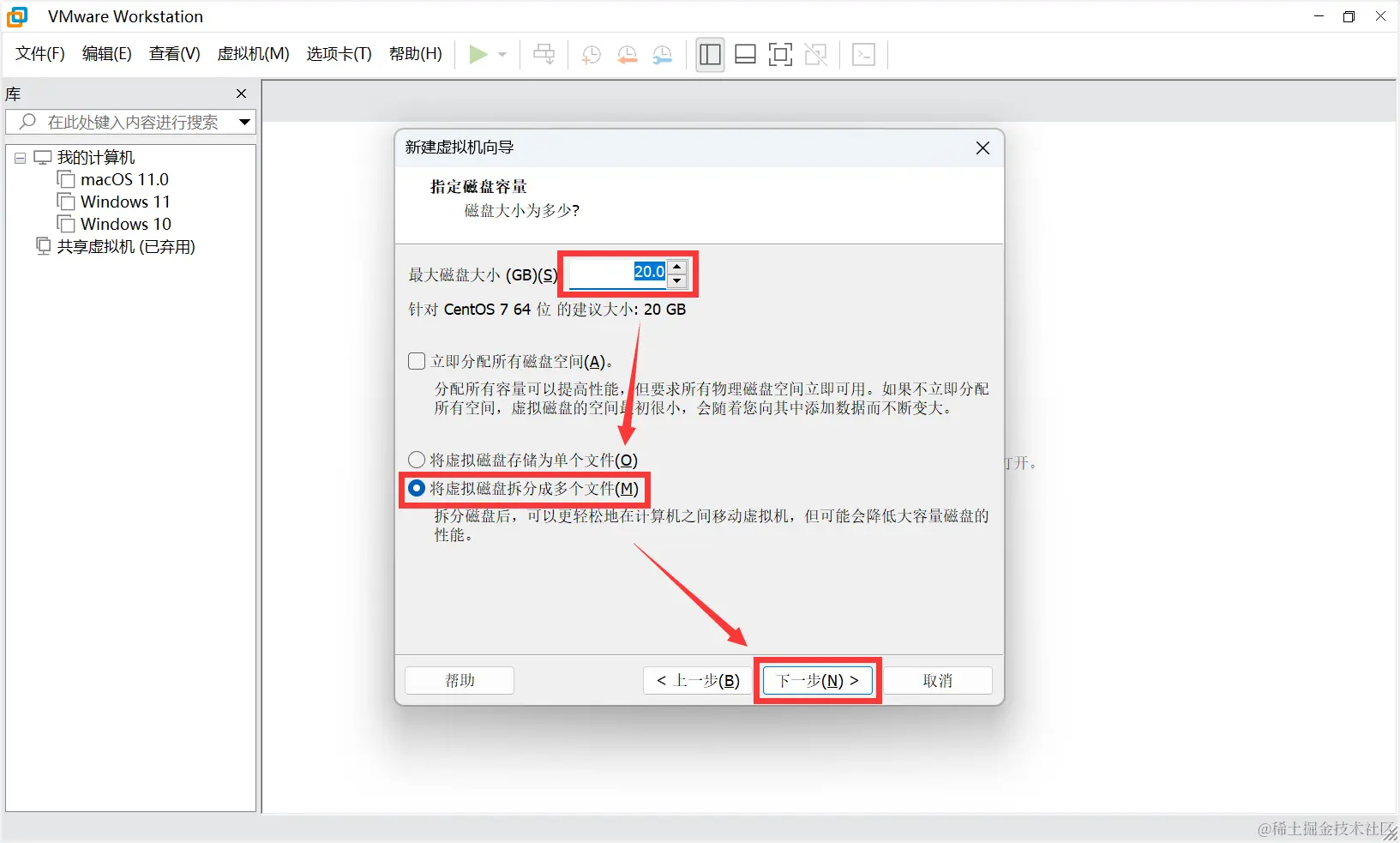Select the macOS 11.0 virtual machine

coord(124,179)
